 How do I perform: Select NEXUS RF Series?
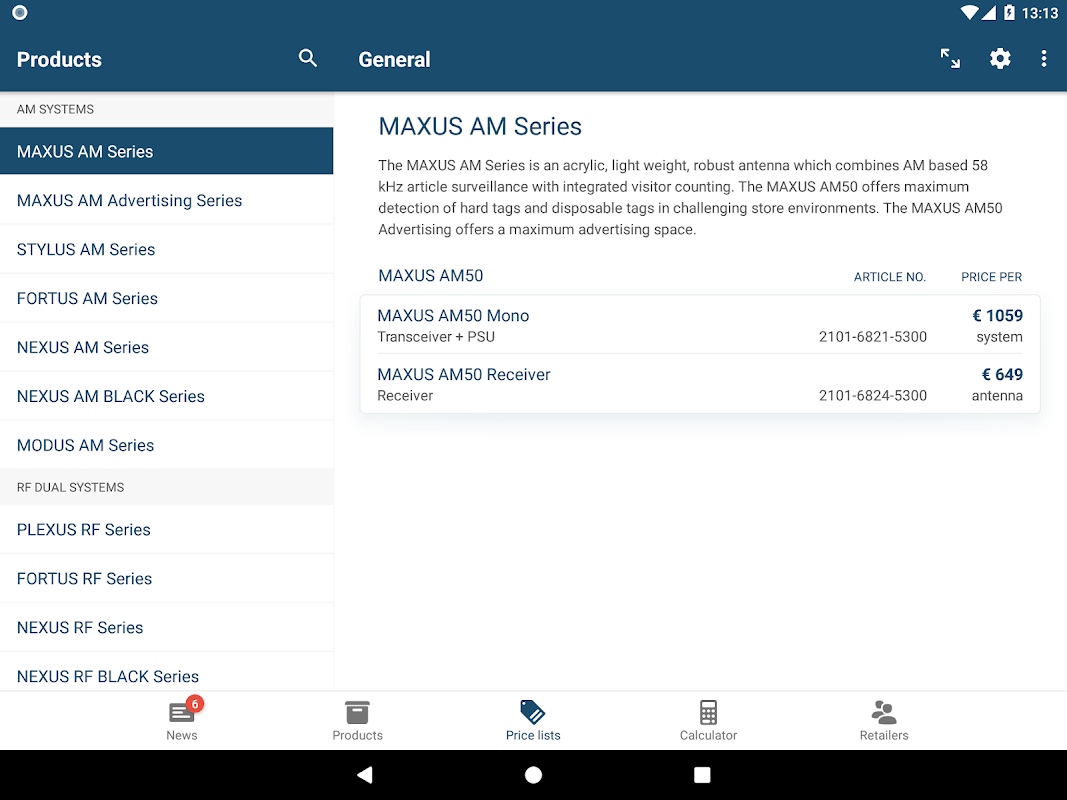167,627
